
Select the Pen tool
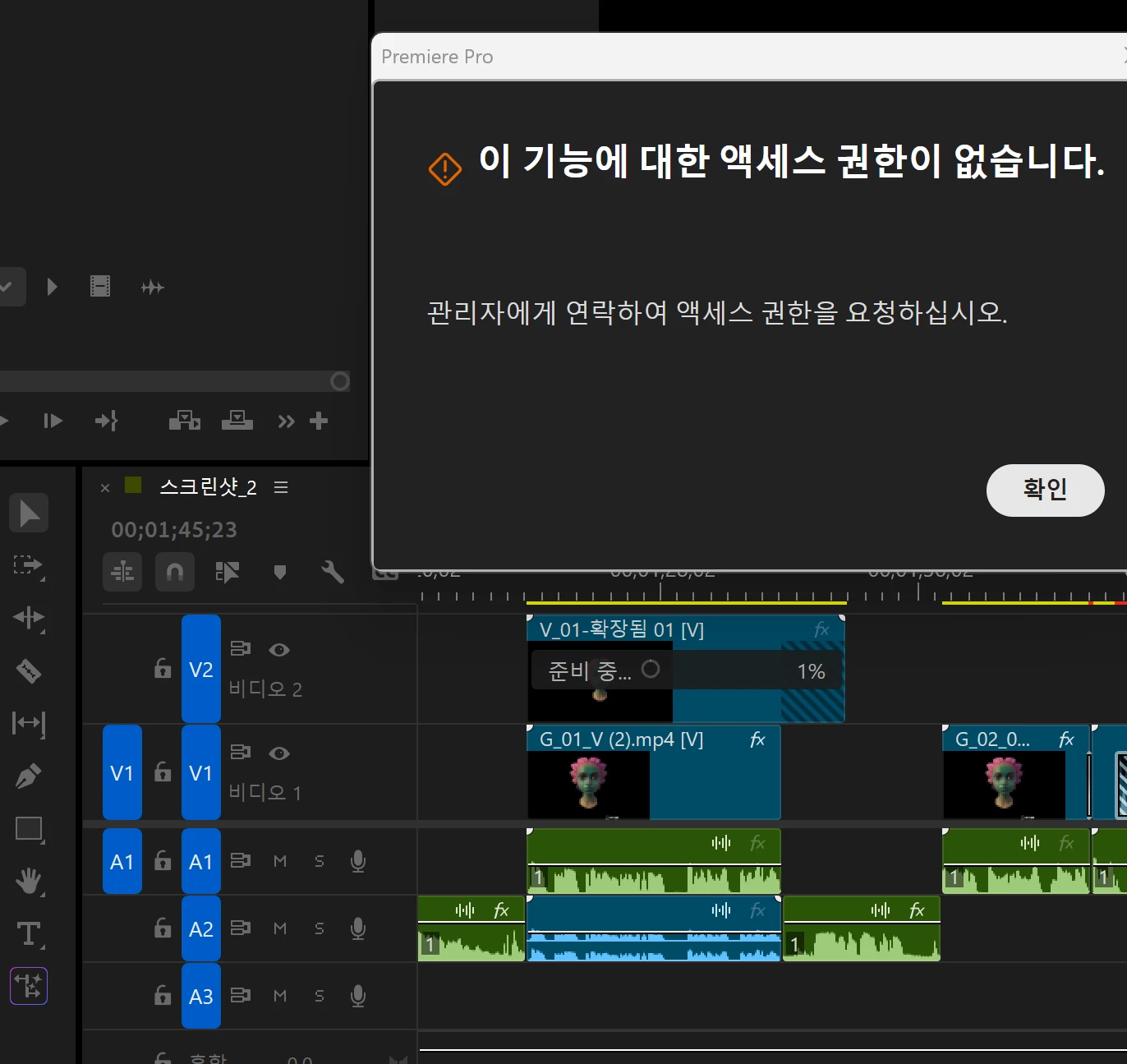pos(29,776)
